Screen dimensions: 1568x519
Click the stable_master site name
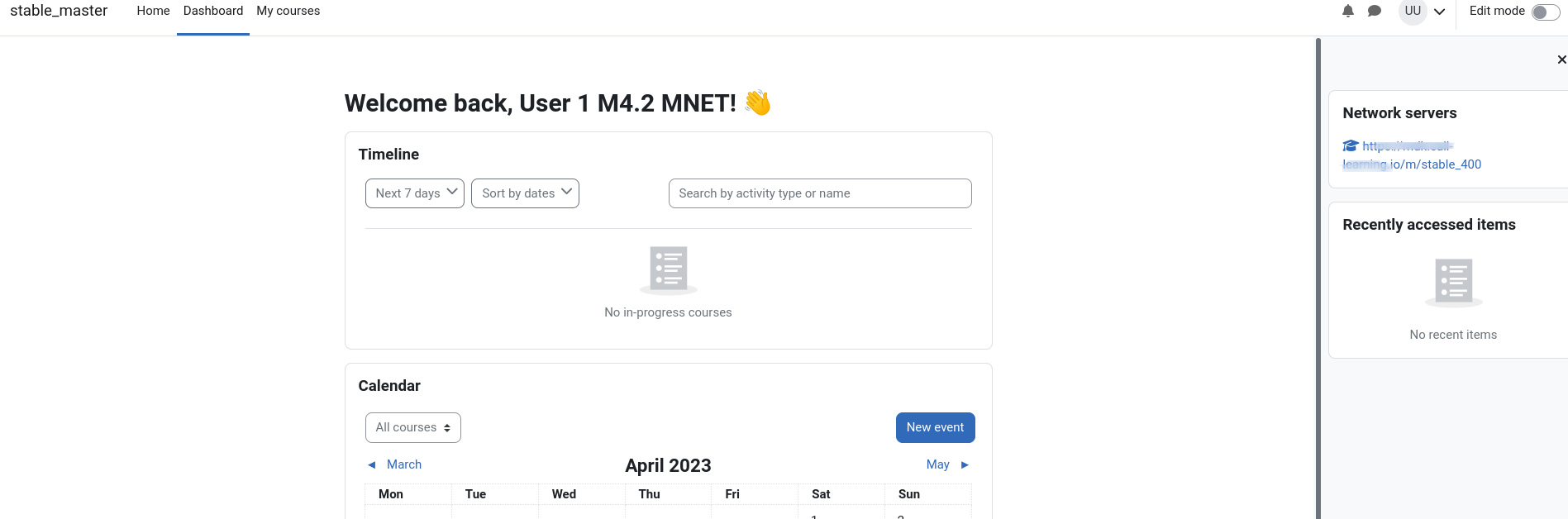[59, 11]
